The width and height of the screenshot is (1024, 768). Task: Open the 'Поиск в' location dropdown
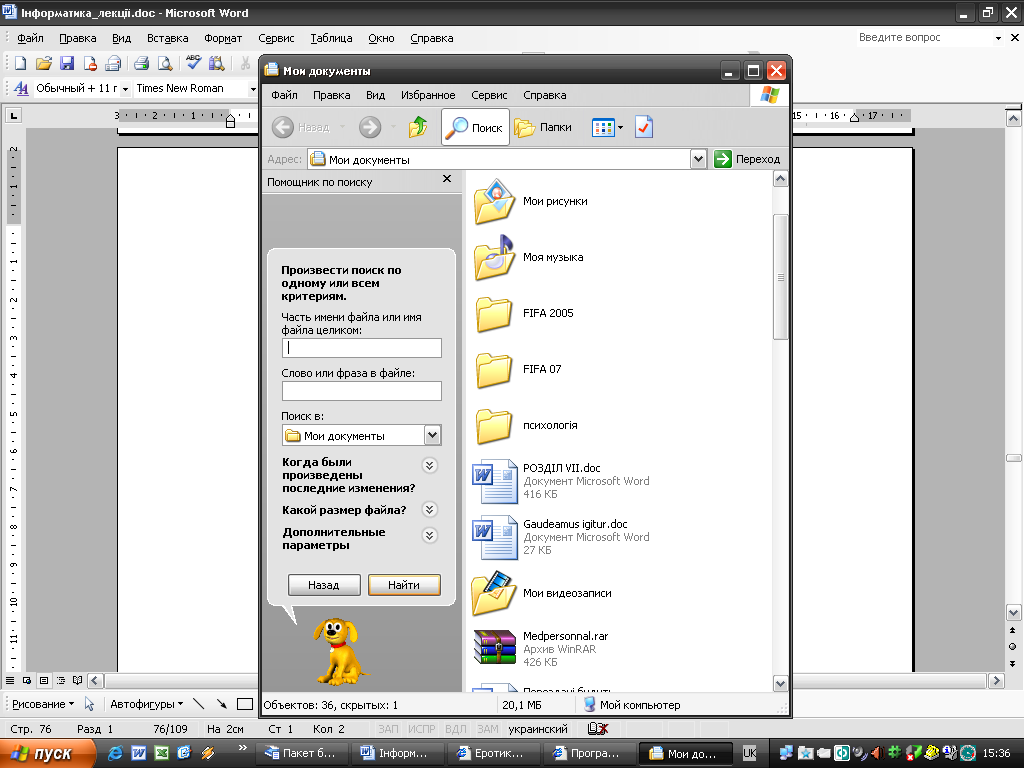(x=432, y=436)
